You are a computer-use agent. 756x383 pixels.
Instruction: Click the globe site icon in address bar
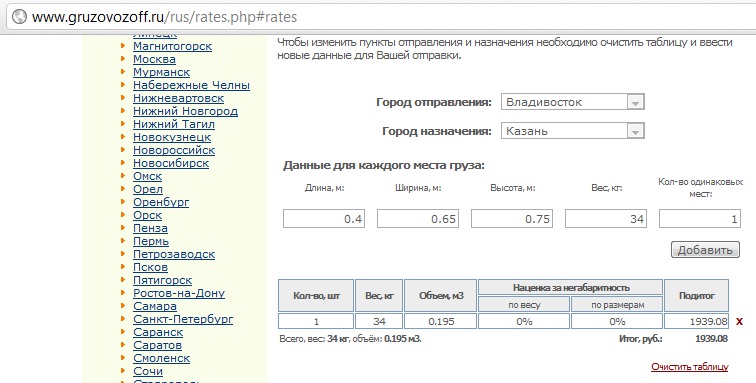[19, 17]
